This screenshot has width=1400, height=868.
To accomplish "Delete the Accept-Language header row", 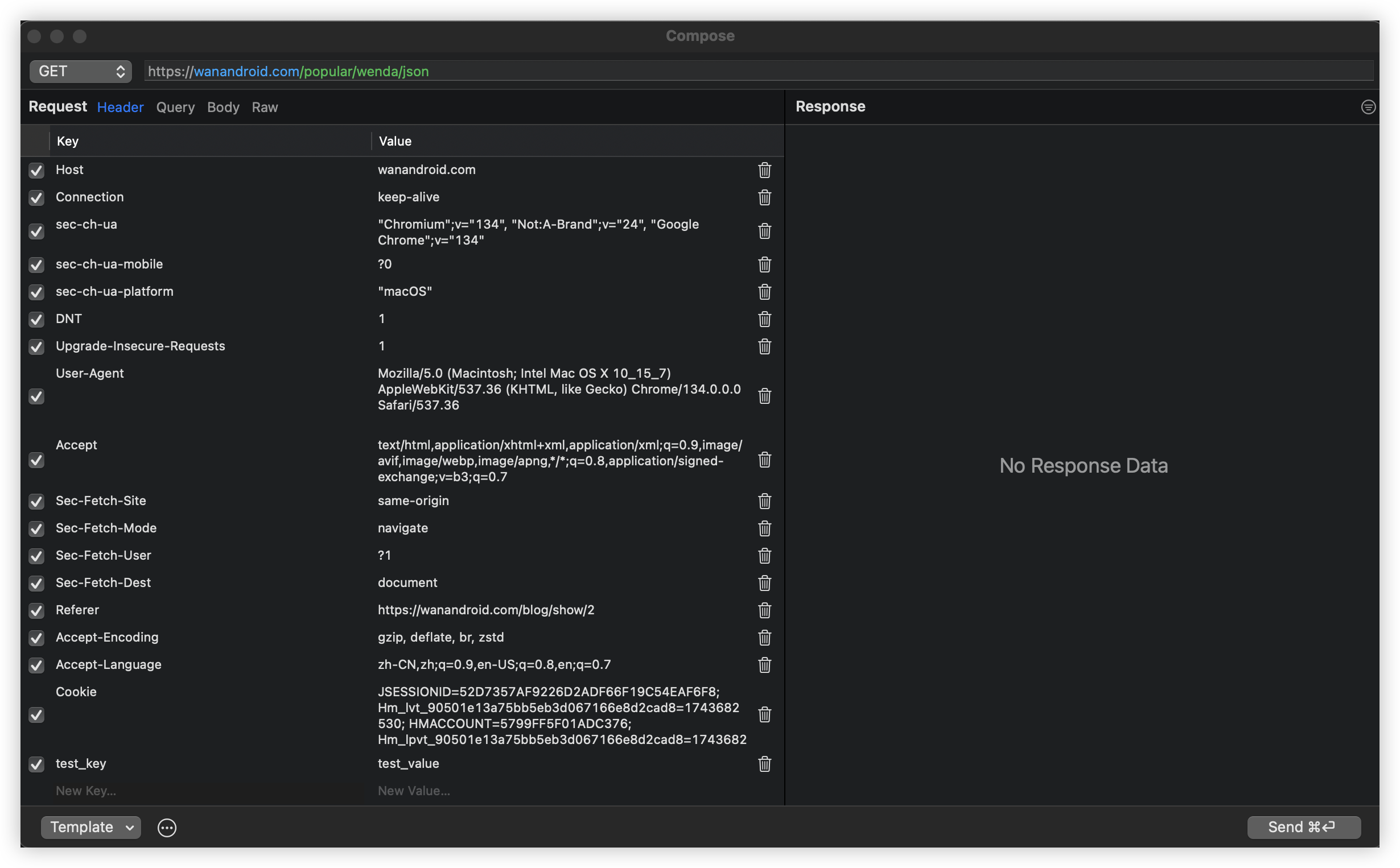I will 764,665.
